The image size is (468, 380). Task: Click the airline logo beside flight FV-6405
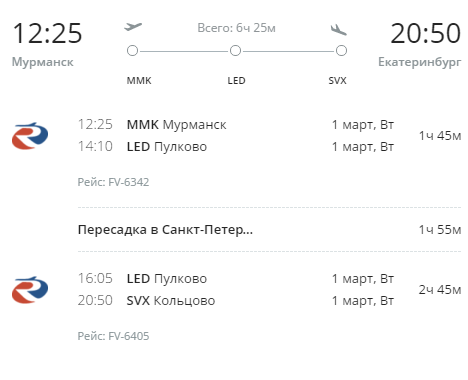click(x=30, y=290)
